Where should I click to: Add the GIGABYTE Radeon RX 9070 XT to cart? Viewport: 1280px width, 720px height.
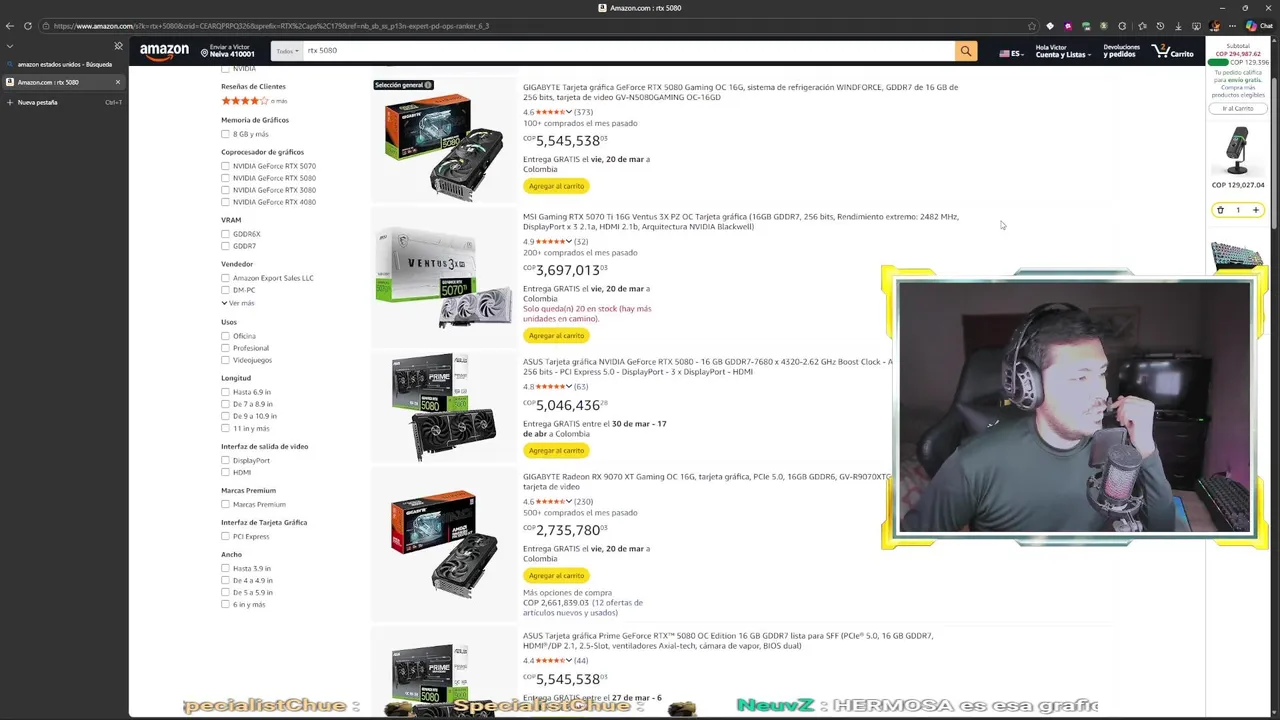[x=556, y=576]
